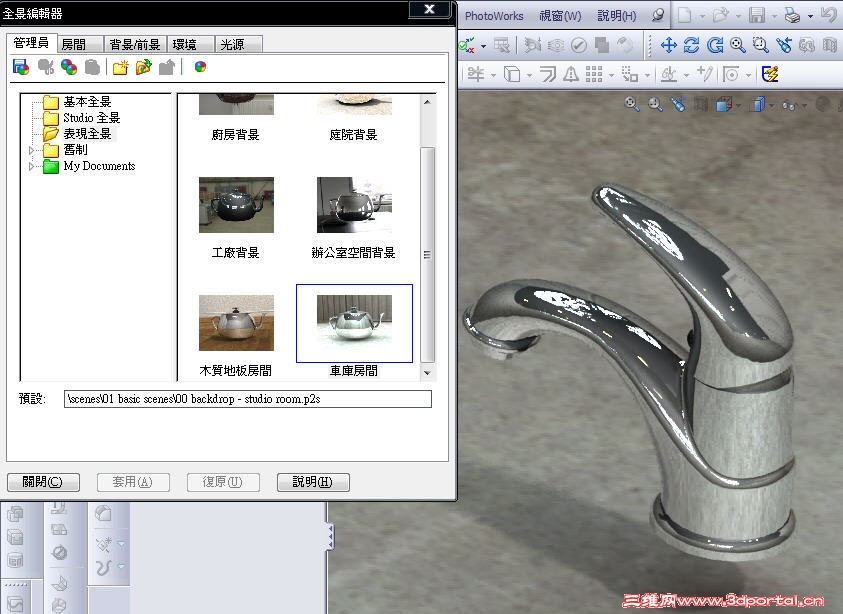Click the display style cube icon
Screen dimensions: 843x614
759,104
